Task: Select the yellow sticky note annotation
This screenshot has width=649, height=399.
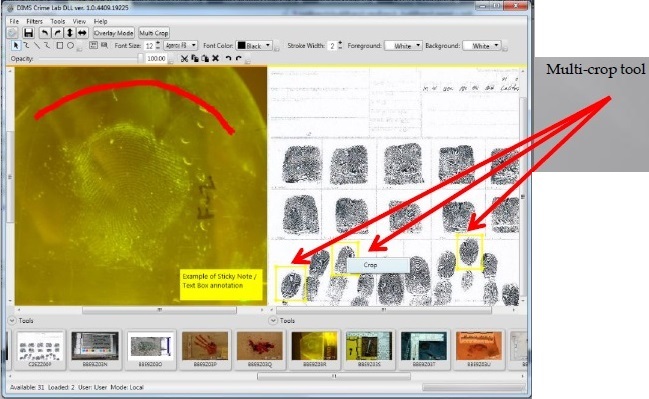Action: [x=221, y=285]
